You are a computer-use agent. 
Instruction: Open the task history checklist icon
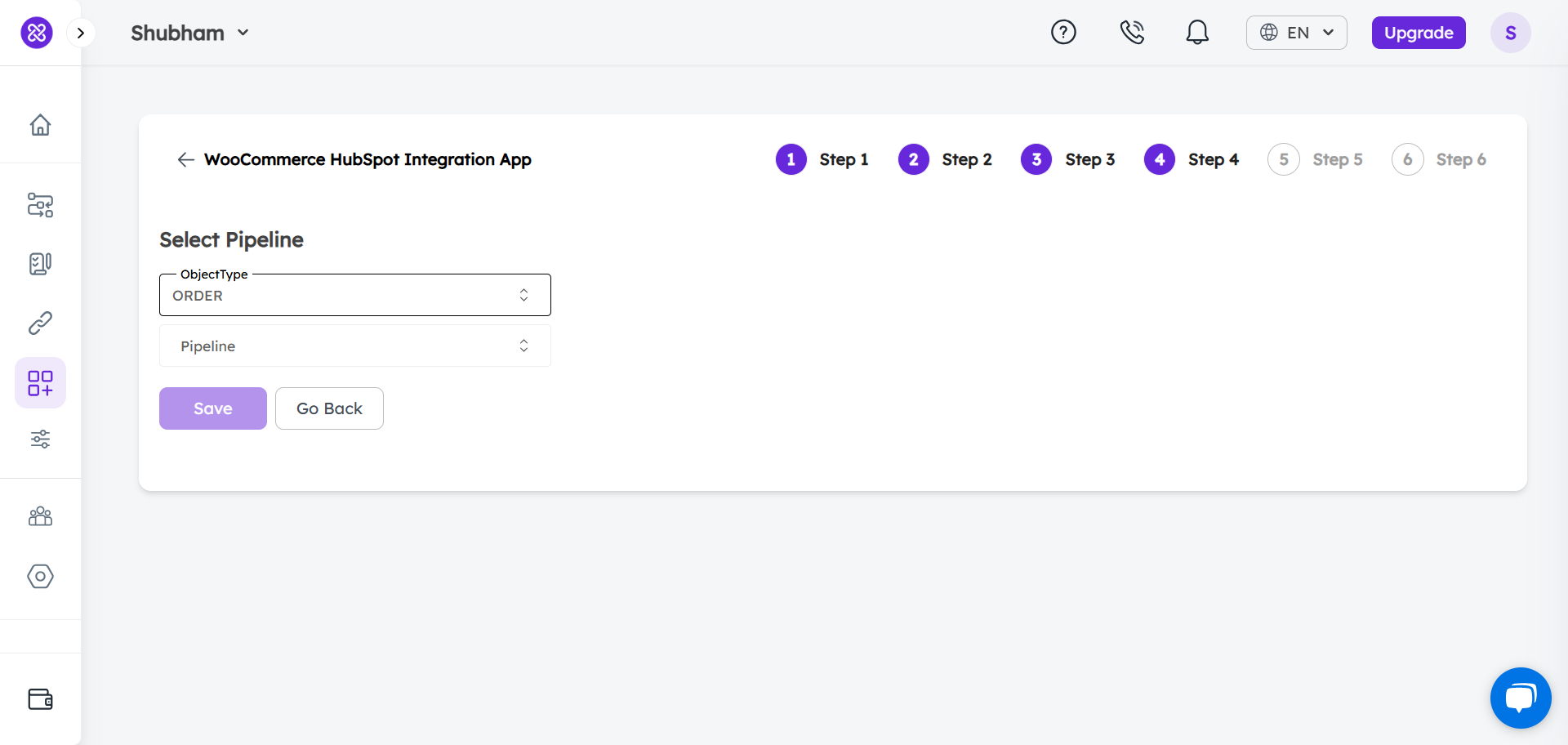40,264
